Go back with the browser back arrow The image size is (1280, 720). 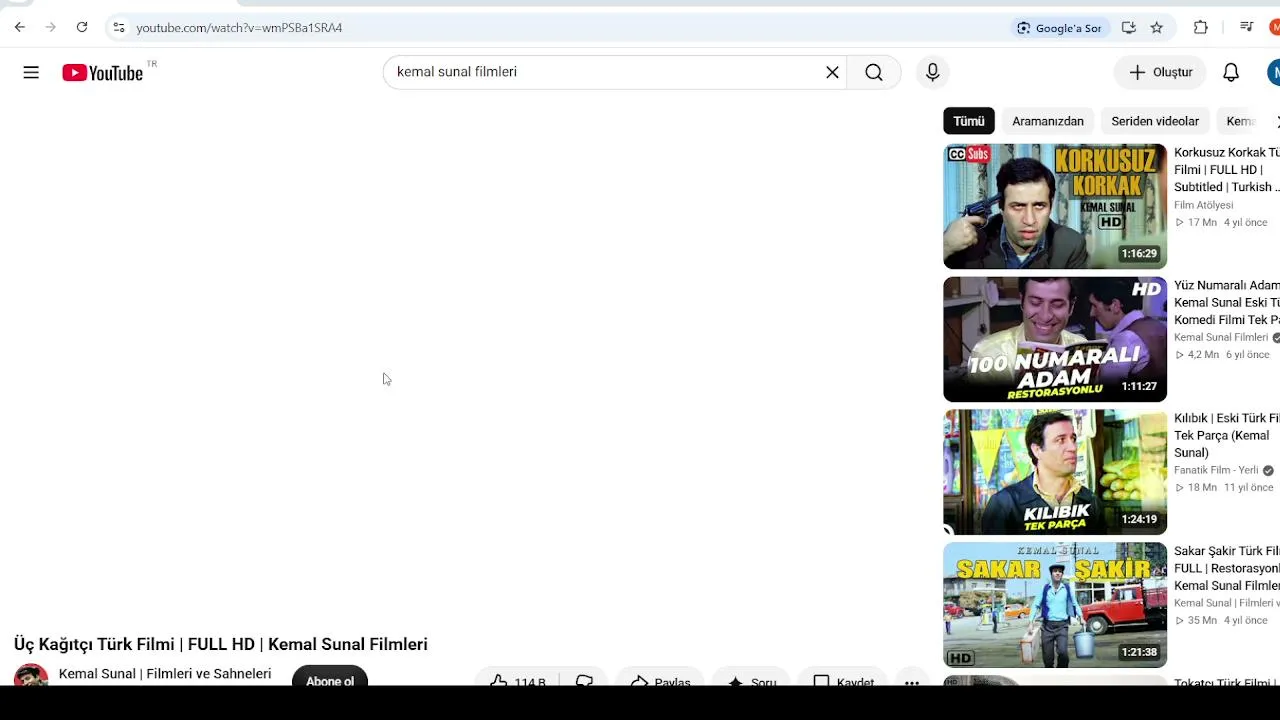click(20, 27)
